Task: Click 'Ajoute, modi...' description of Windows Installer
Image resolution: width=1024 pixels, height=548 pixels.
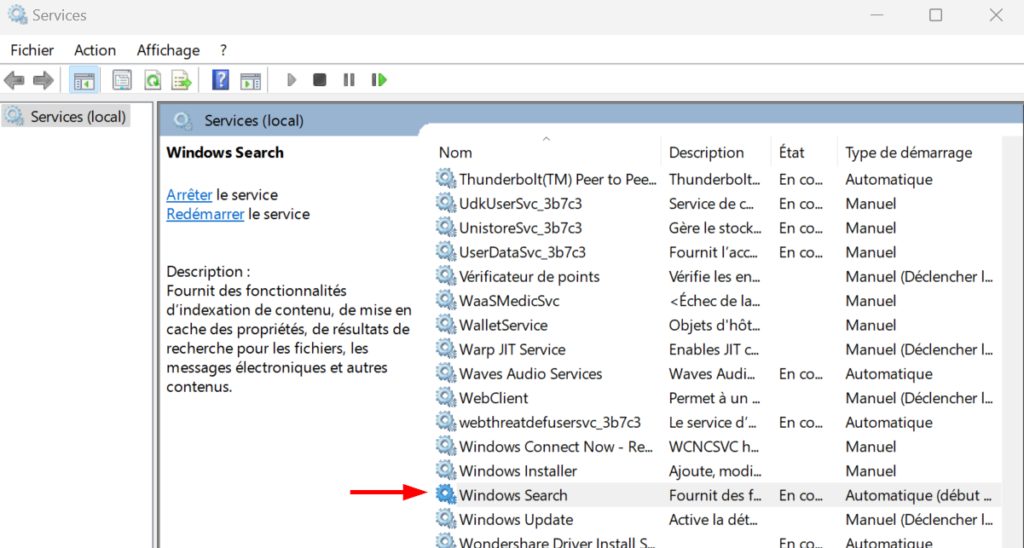Action: [714, 471]
